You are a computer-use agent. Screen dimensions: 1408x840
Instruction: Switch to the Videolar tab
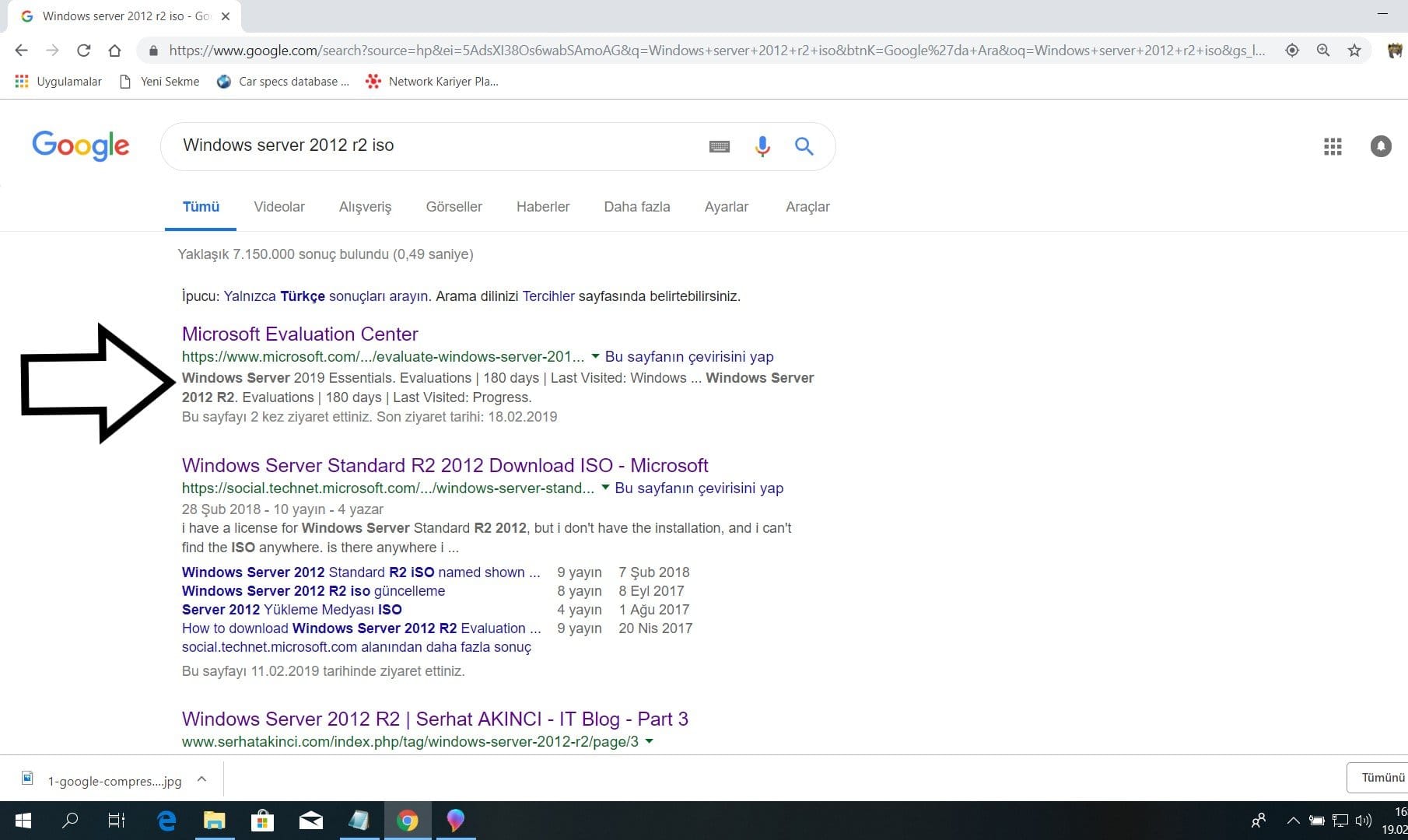[x=279, y=207]
